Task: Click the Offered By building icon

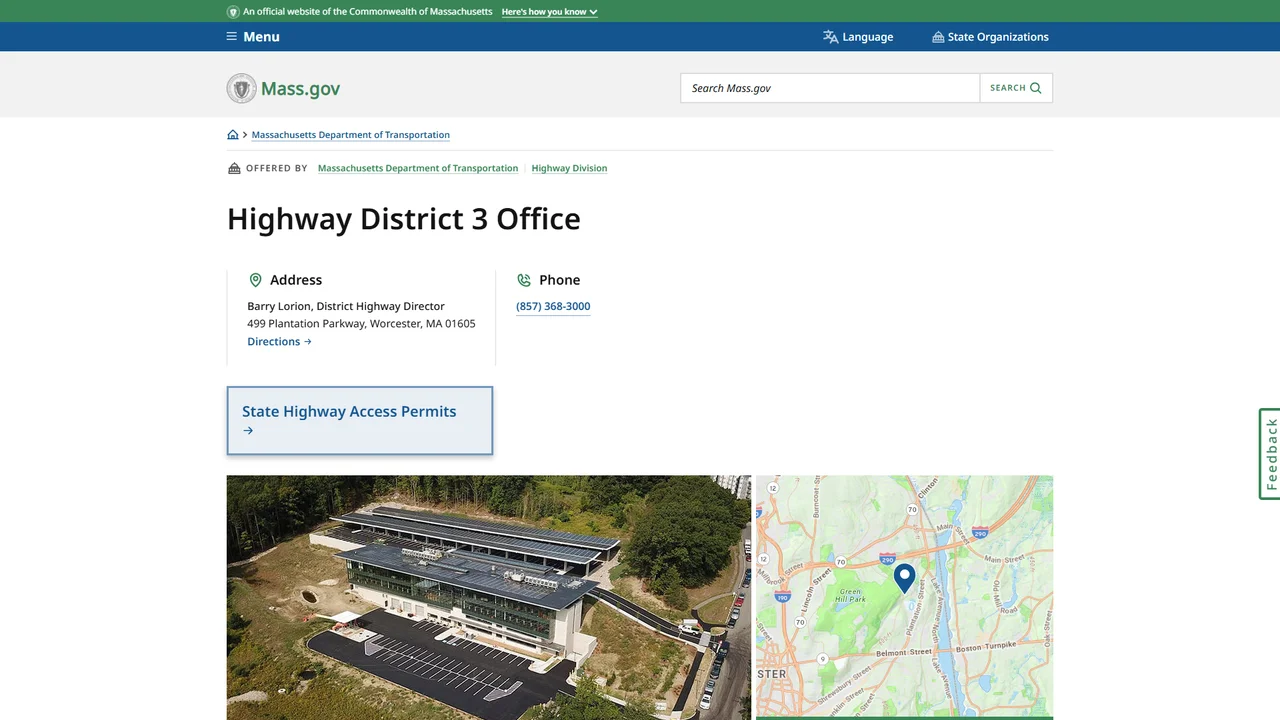Action: pyautogui.click(x=234, y=168)
